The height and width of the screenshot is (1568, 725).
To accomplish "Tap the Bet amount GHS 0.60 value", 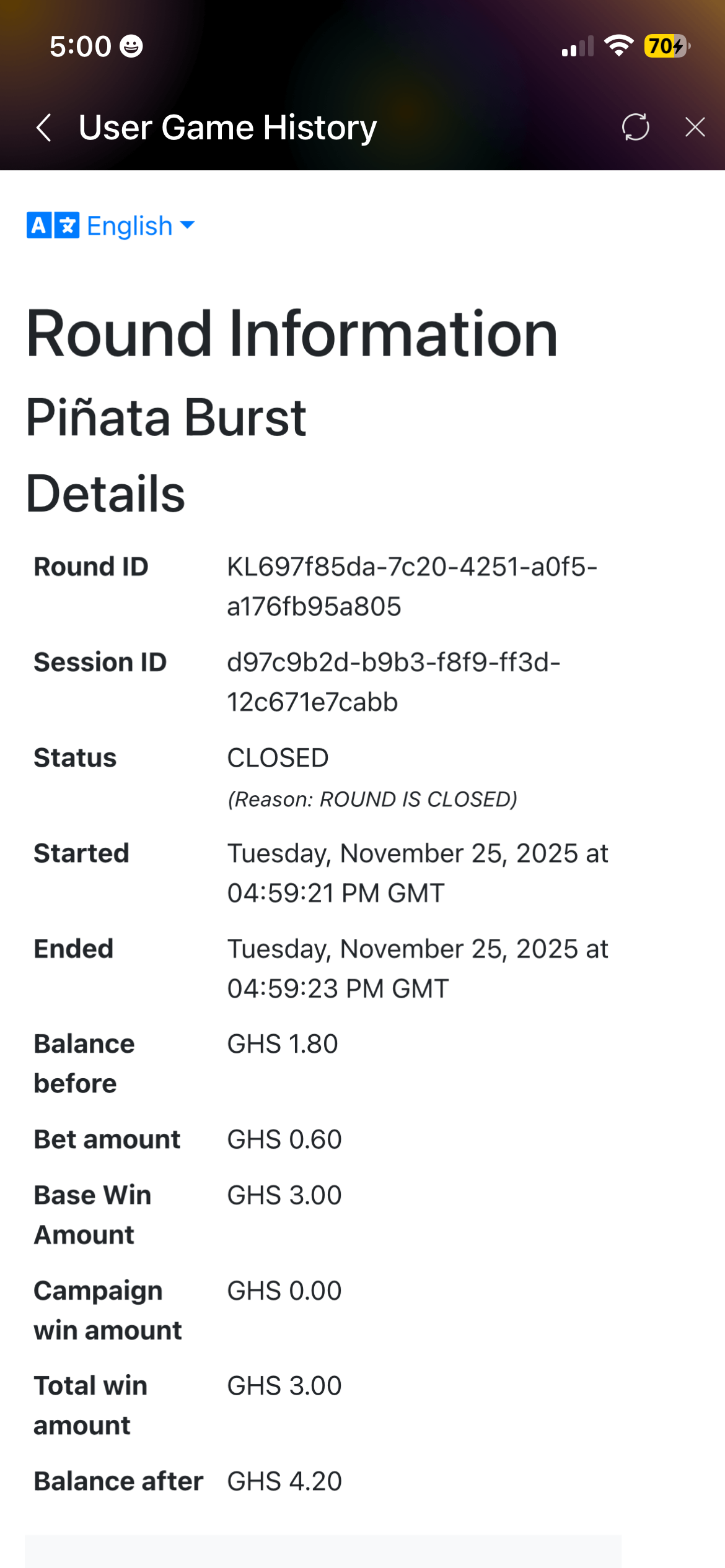I will [x=284, y=1139].
